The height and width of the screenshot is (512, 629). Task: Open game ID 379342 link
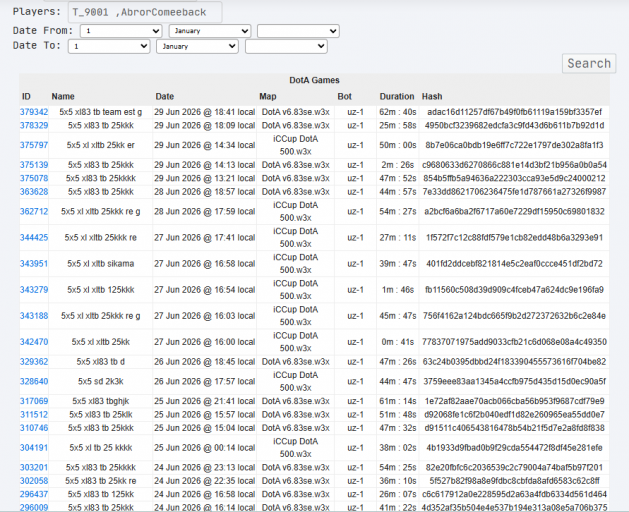[x=34, y=112]
